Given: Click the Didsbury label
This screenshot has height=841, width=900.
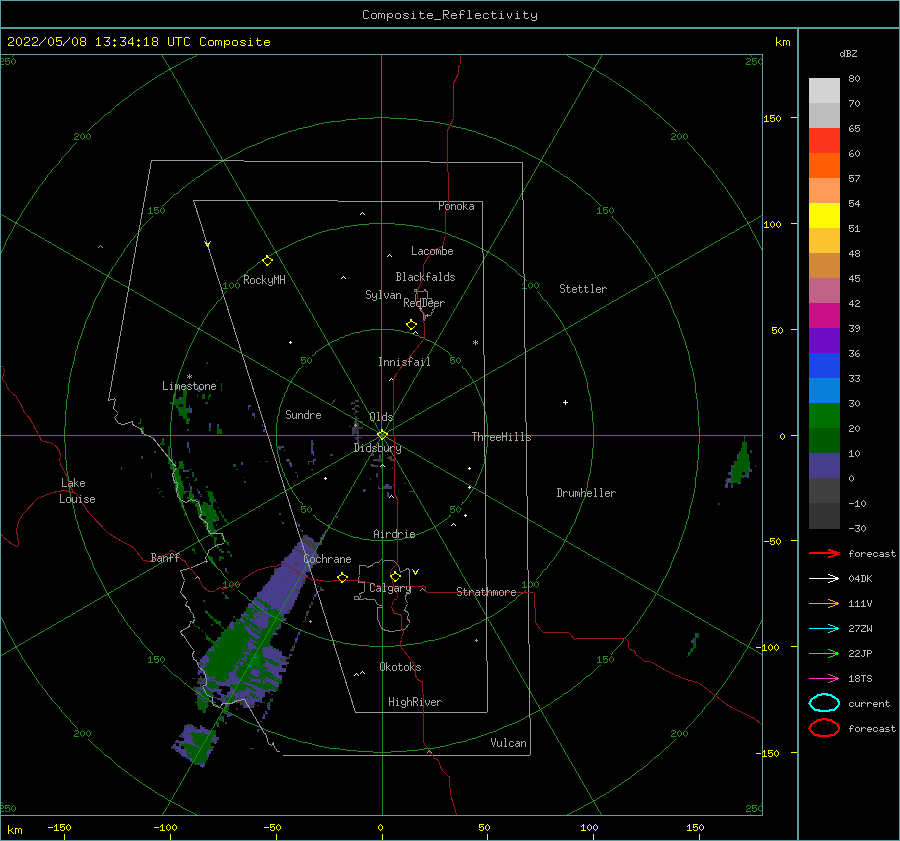Looking at the screenshot, I should coord(378,448).
